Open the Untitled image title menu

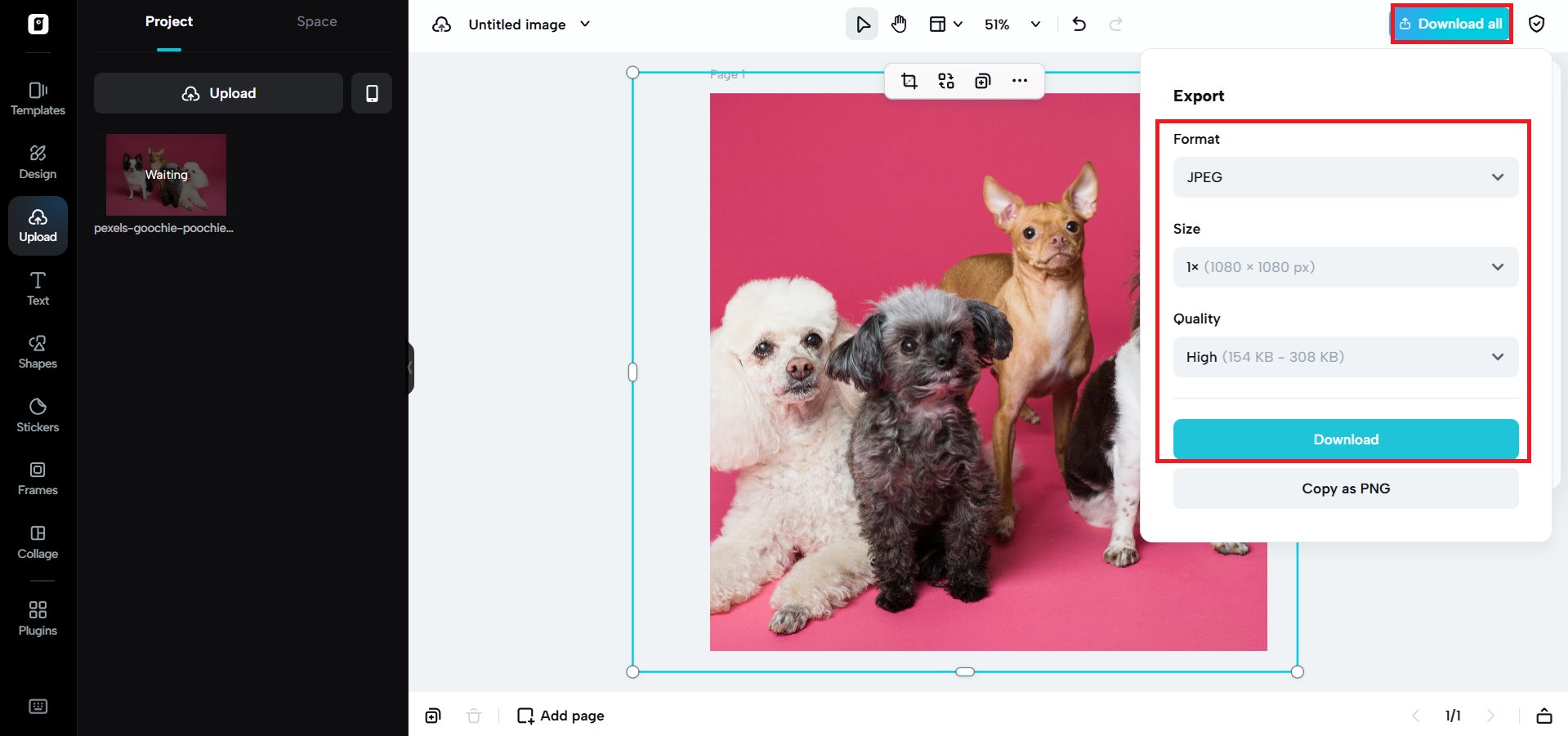tap(526, 24)
